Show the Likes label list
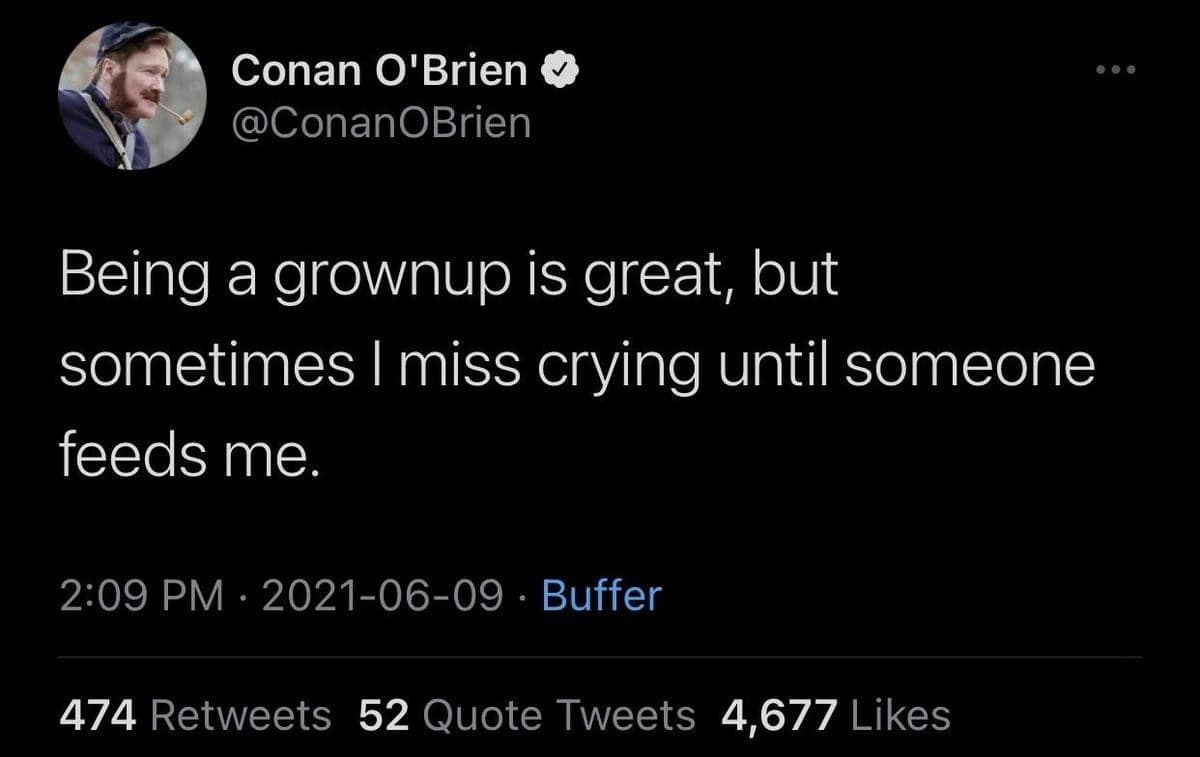Screen dimensions: 1200x757 click(x=899, y=714)
